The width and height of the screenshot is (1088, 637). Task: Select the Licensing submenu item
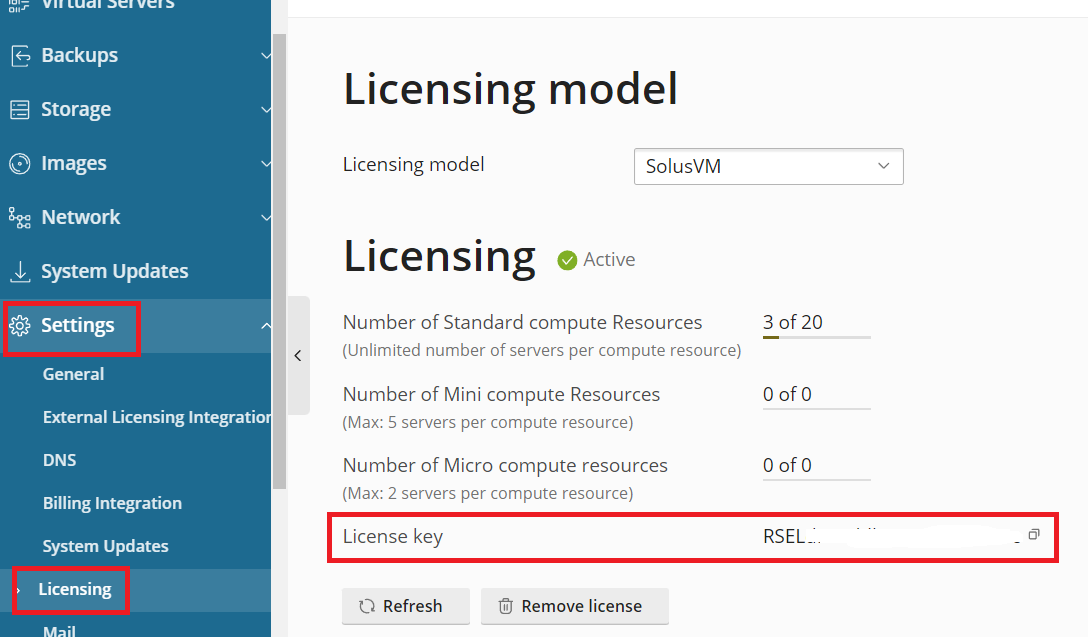(75, 589)
